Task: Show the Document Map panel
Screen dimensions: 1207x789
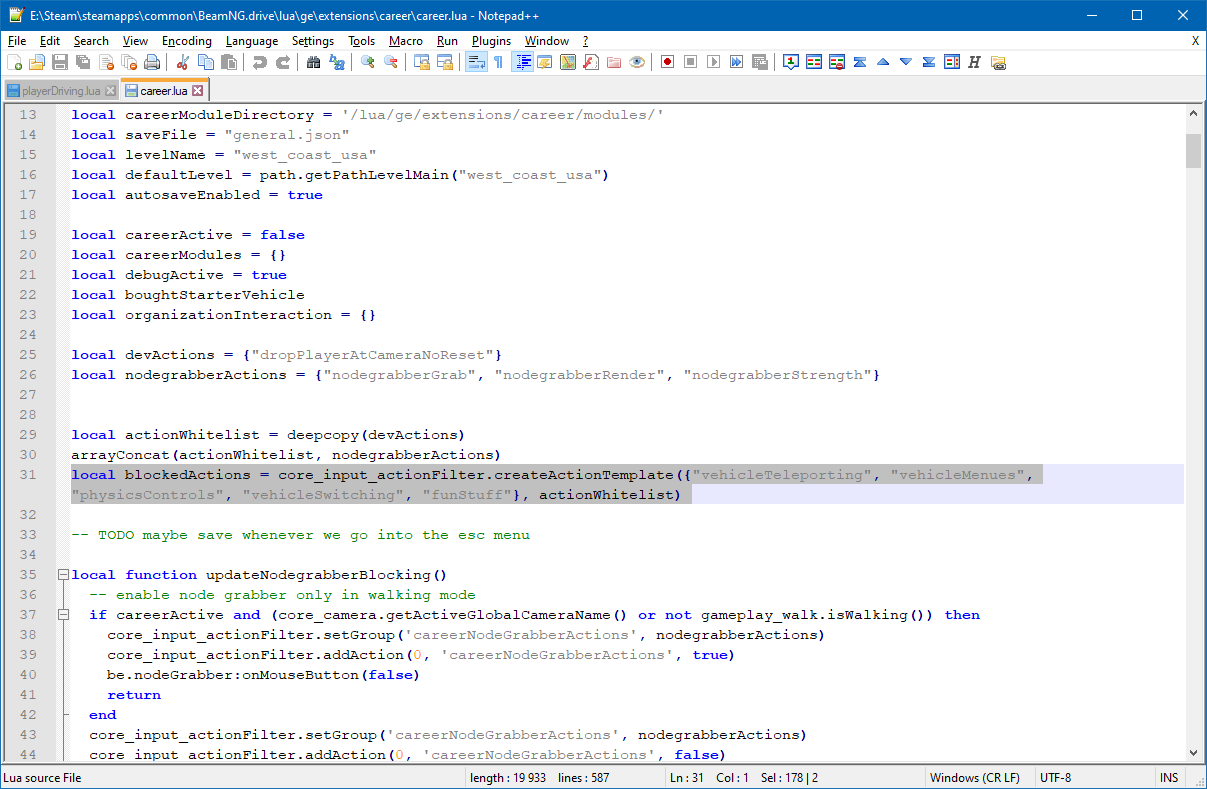Action: [568, 62]
